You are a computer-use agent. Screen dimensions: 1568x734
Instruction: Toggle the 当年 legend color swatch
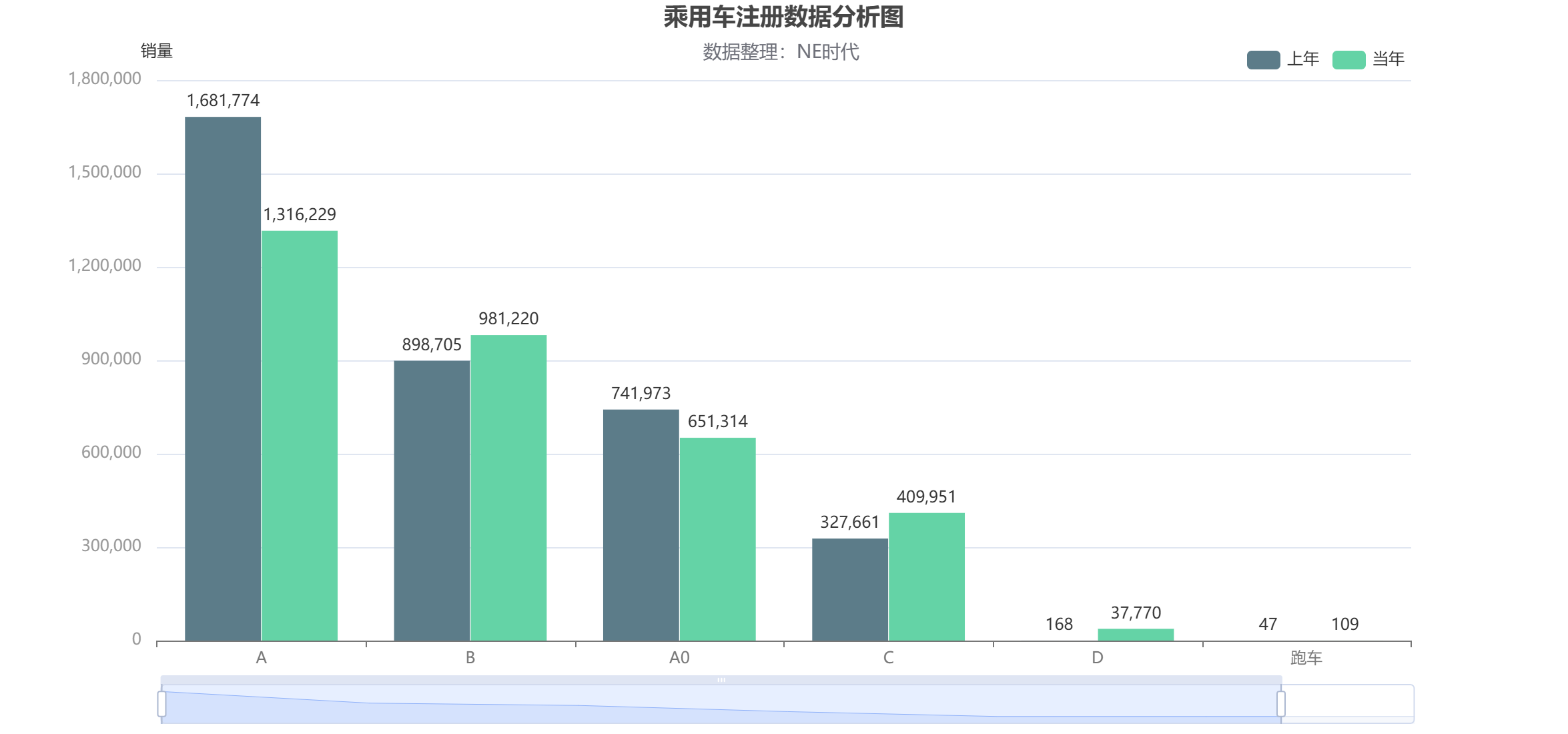[x=1348, y=59]
